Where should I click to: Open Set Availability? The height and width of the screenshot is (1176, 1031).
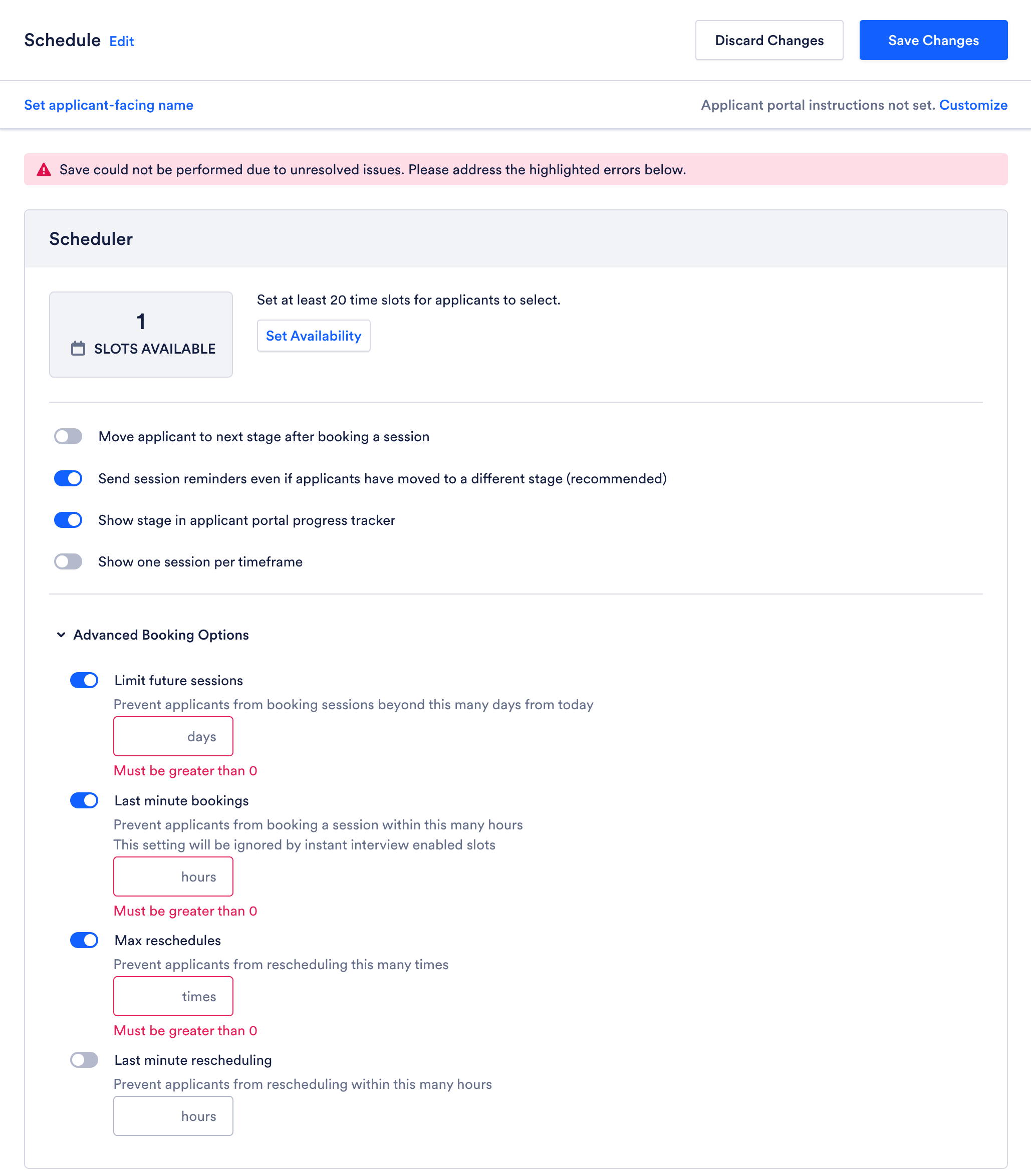pos(314,336)
